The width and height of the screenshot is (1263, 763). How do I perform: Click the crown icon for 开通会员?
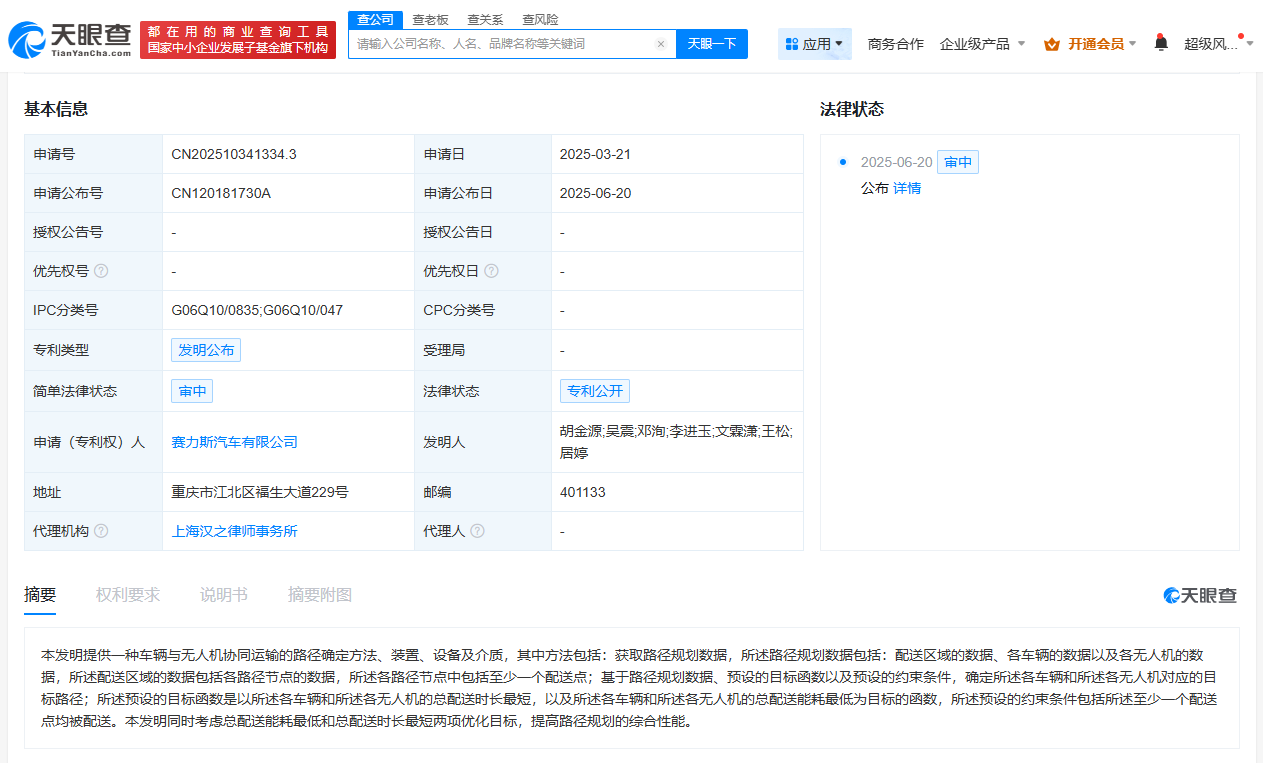1051,44
